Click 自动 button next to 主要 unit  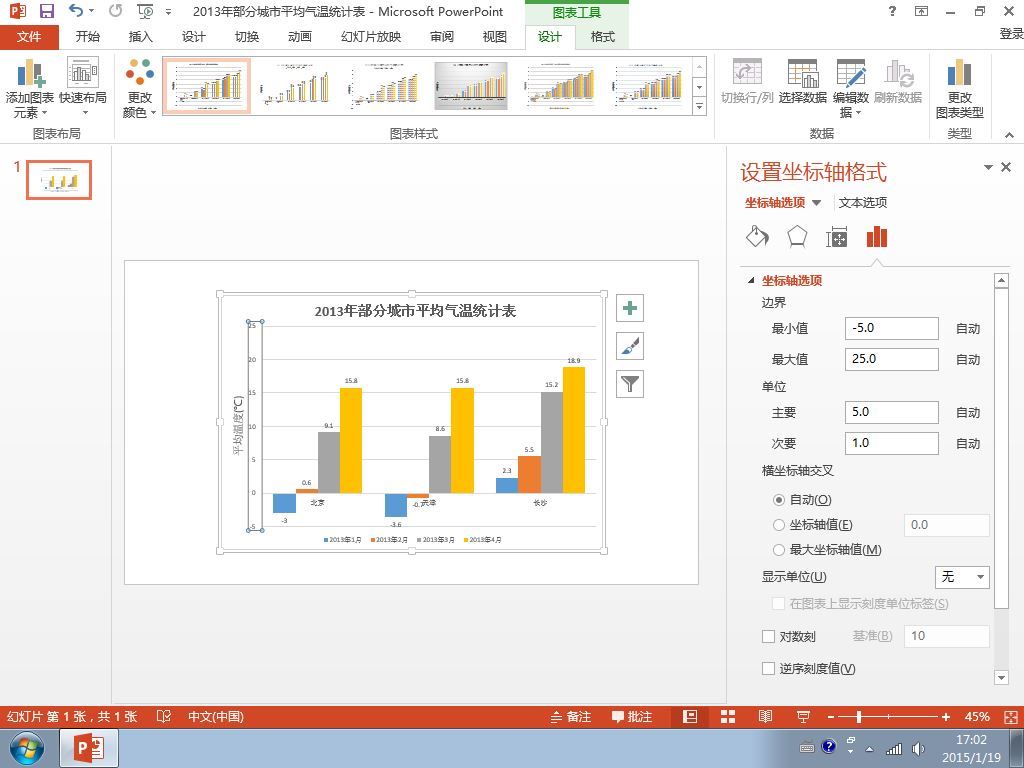tap(968, 413)
